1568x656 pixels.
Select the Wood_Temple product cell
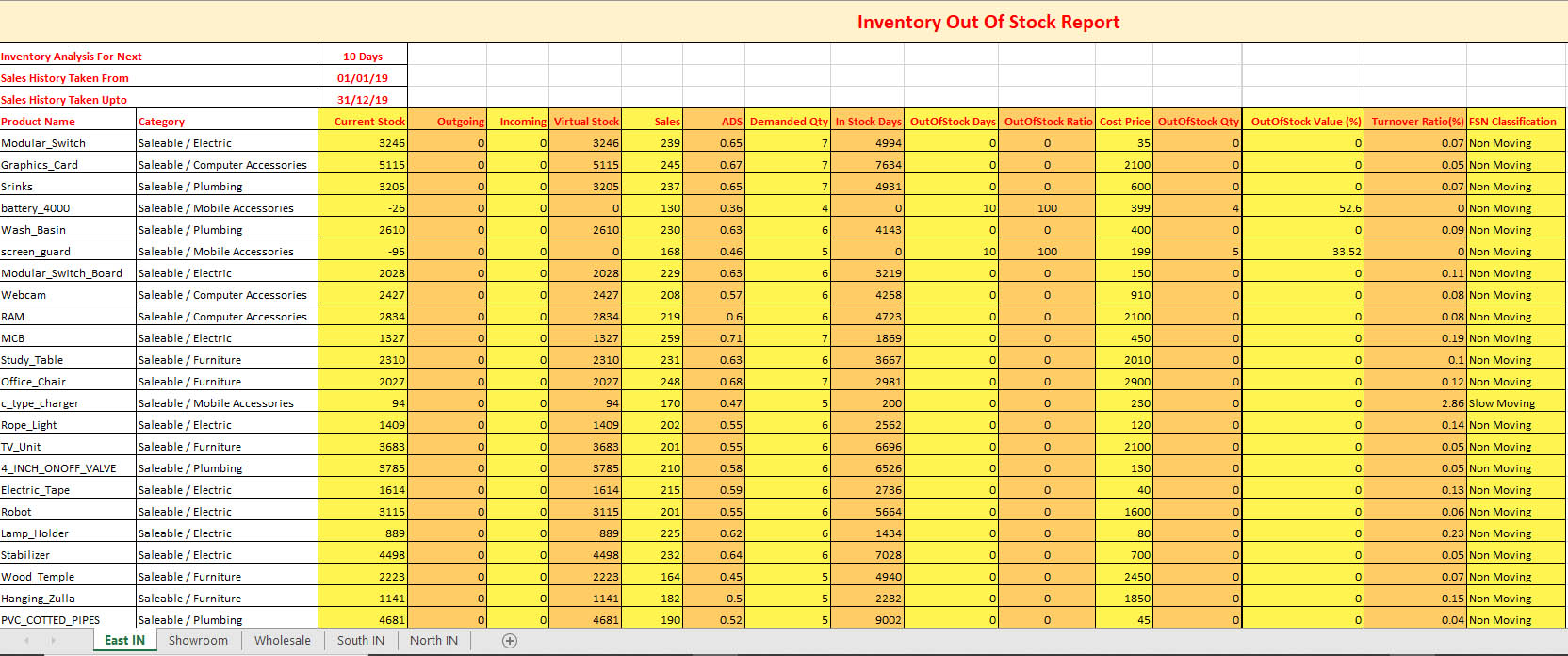coord(68,575)
